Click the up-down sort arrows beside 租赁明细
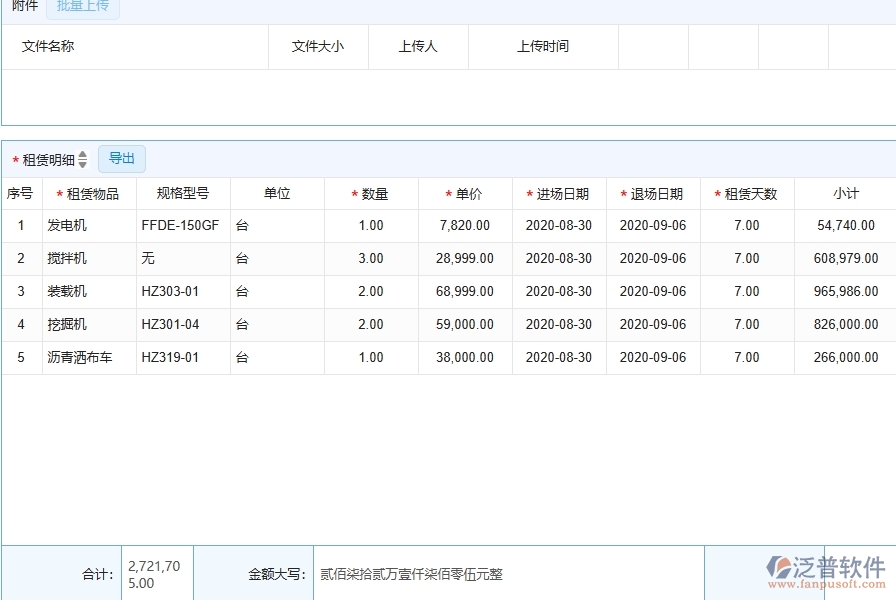 pos(82,158)
